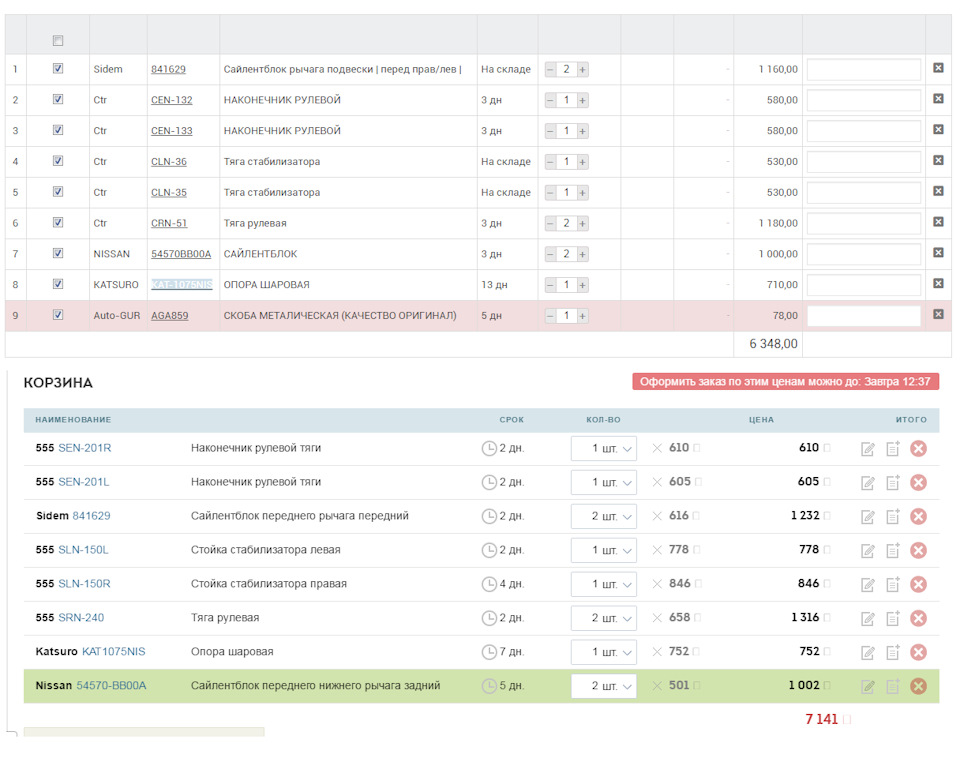Open the CLN-35 article link
Screen dimensions: 960x758
[x=169, y=192]
